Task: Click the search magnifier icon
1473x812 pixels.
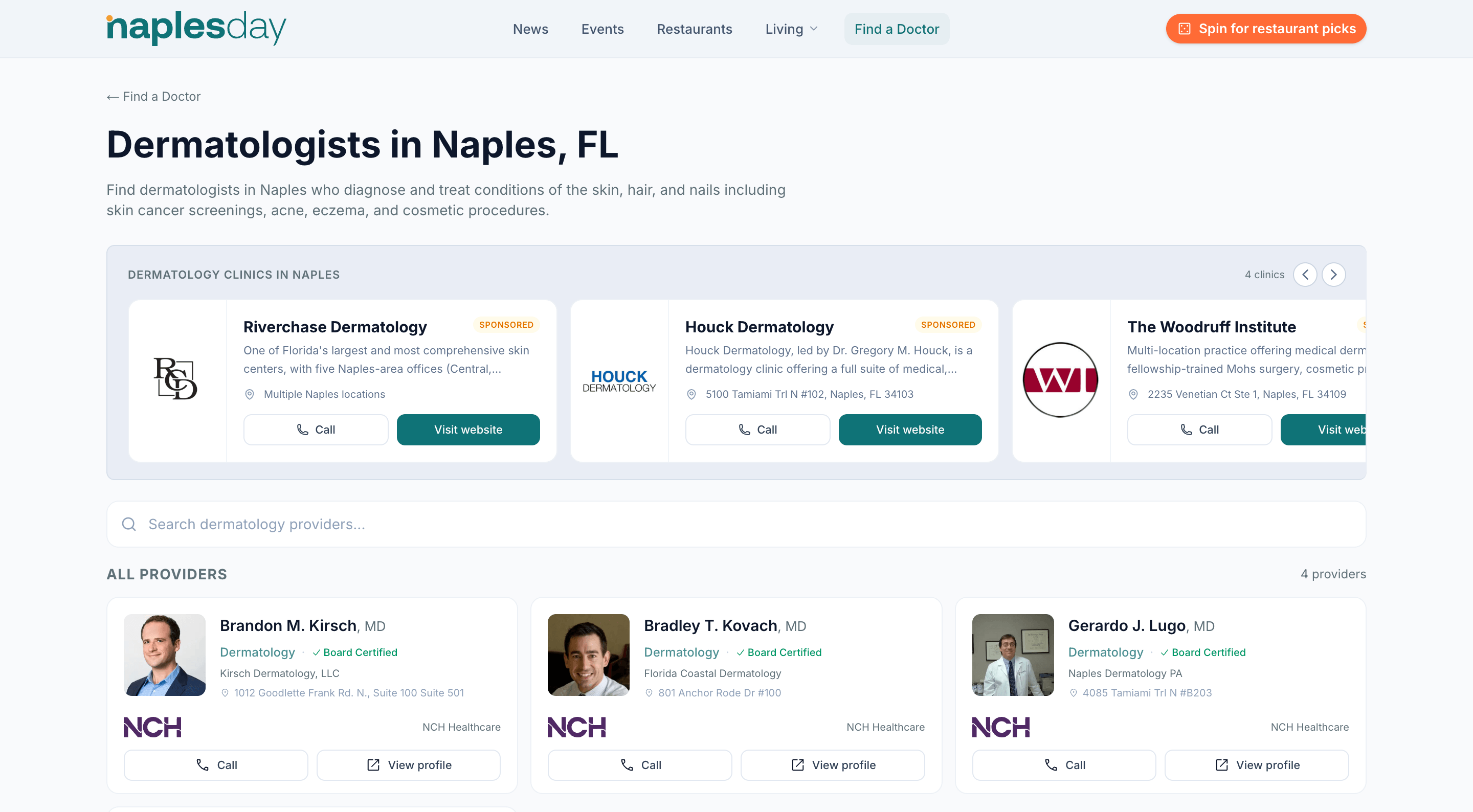Action: click(129, 524)
